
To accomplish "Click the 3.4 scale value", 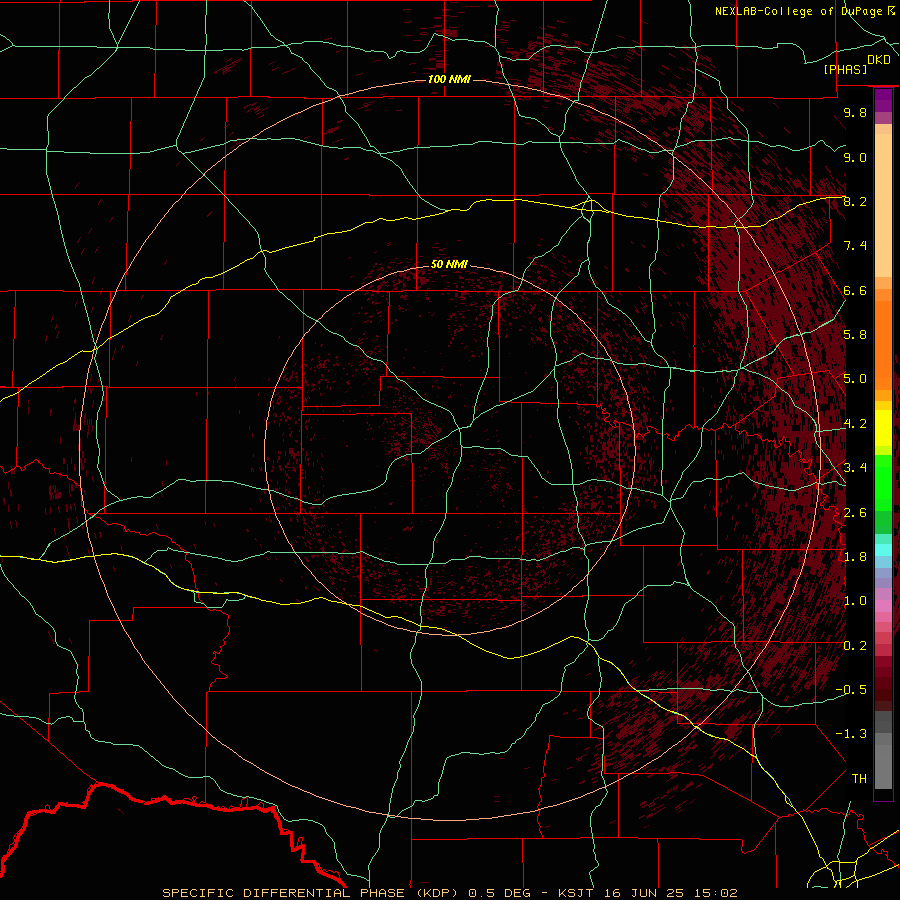I will (x=855, y=468).
